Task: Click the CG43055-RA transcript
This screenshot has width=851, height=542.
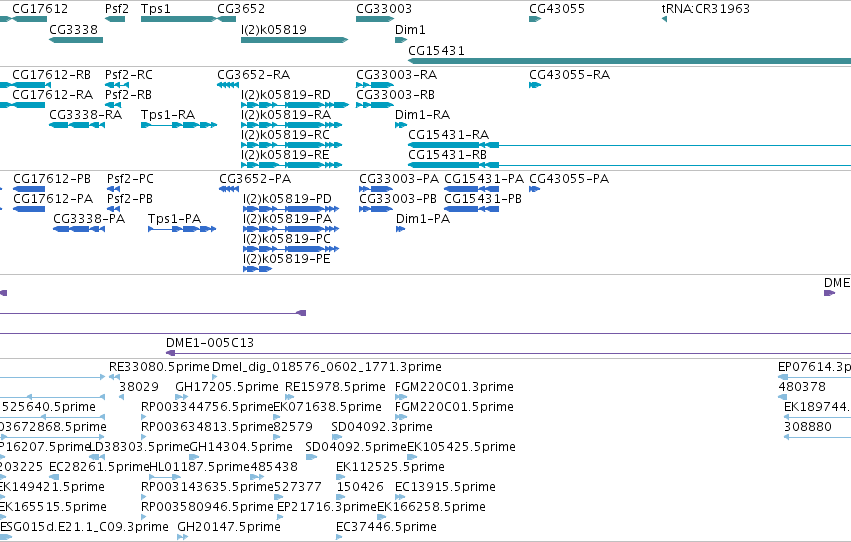Action: pyautogui.click(x=535, y=85)
